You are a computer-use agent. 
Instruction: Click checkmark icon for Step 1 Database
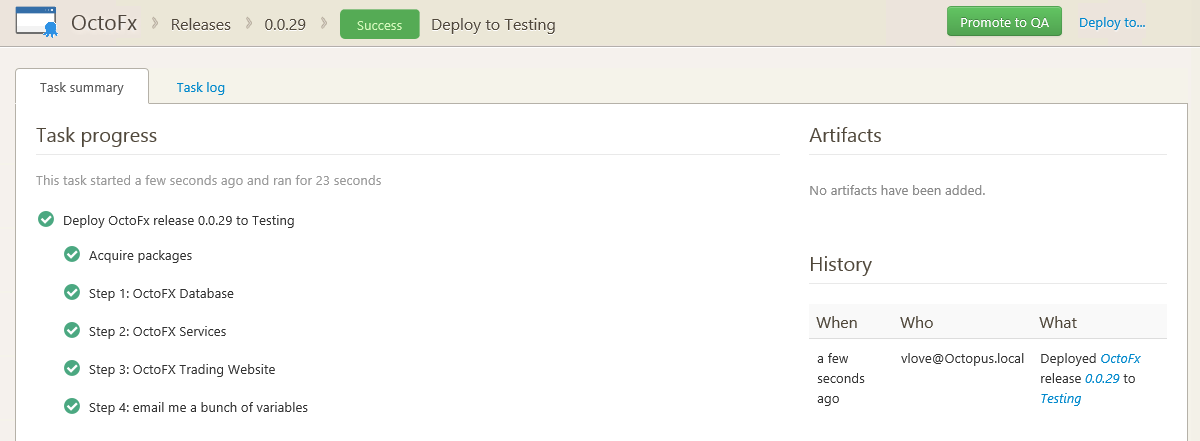(71, 293)
